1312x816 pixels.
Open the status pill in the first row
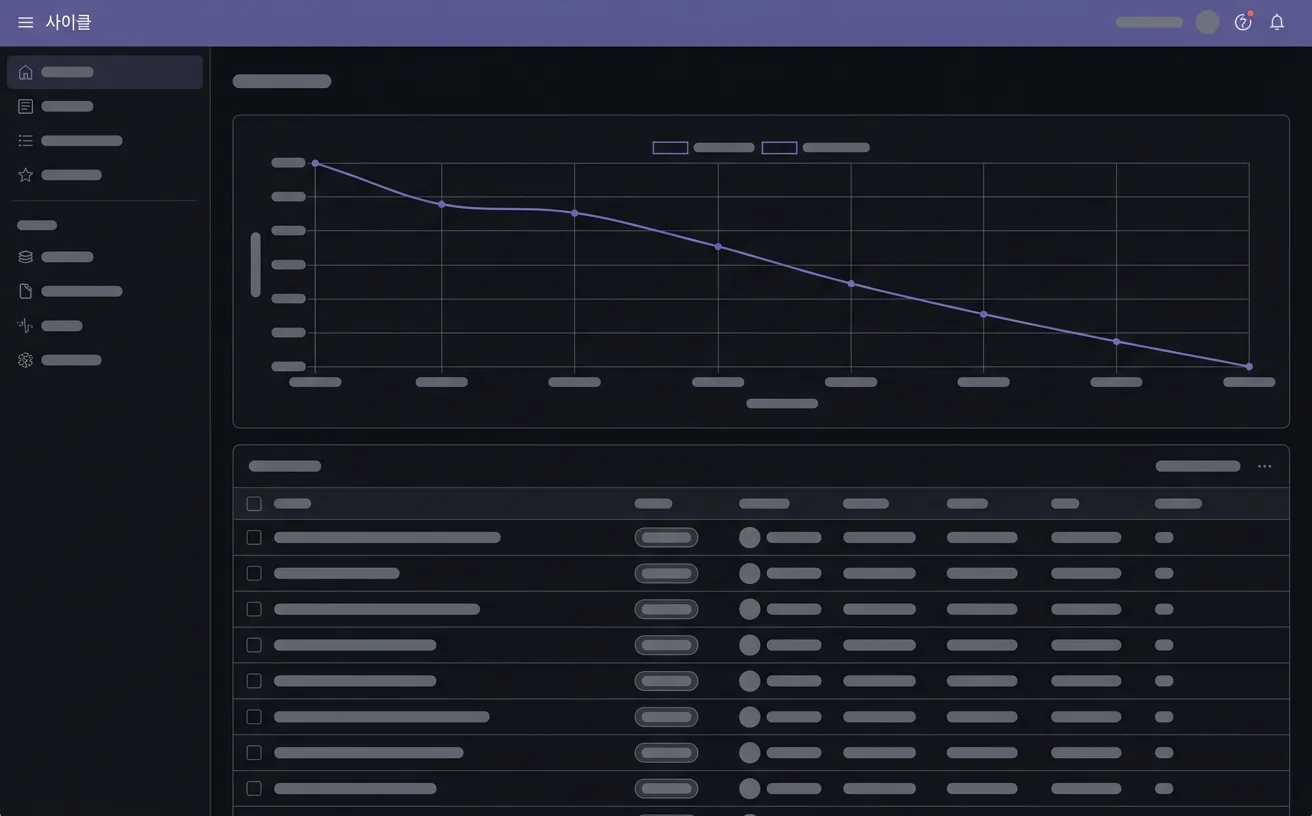pos(666,538)
